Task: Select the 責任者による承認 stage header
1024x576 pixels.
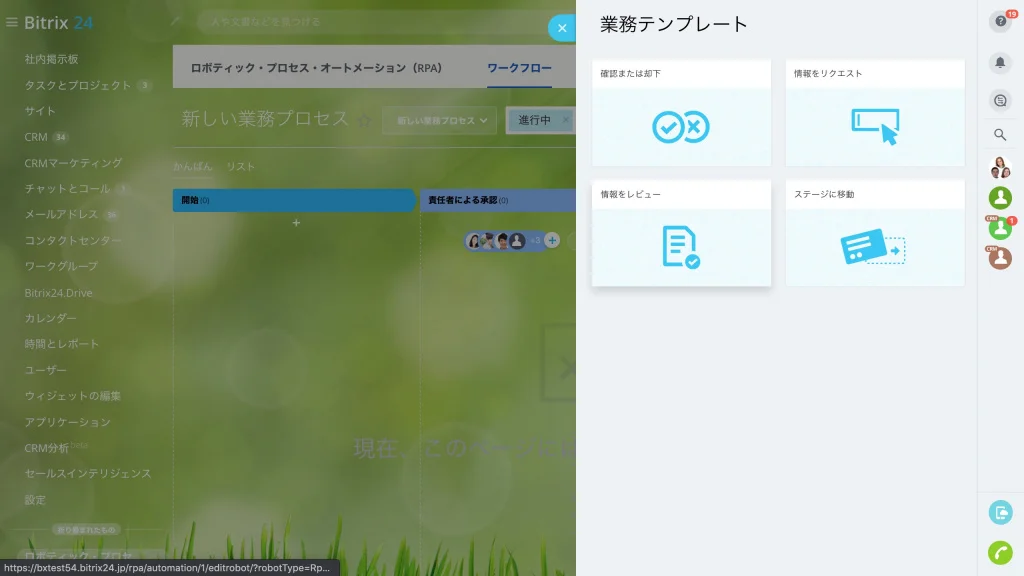Action: tap(498, 200)
